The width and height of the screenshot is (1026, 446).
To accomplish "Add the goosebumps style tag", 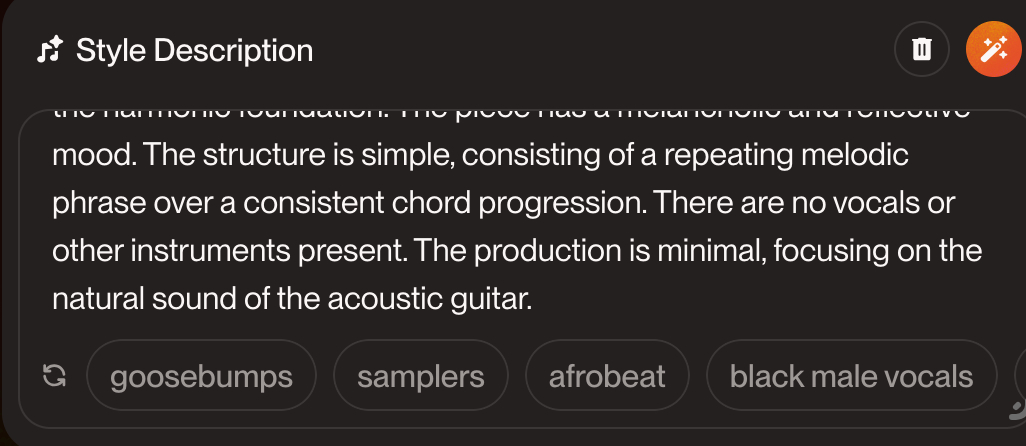I will tap(201, 376).
